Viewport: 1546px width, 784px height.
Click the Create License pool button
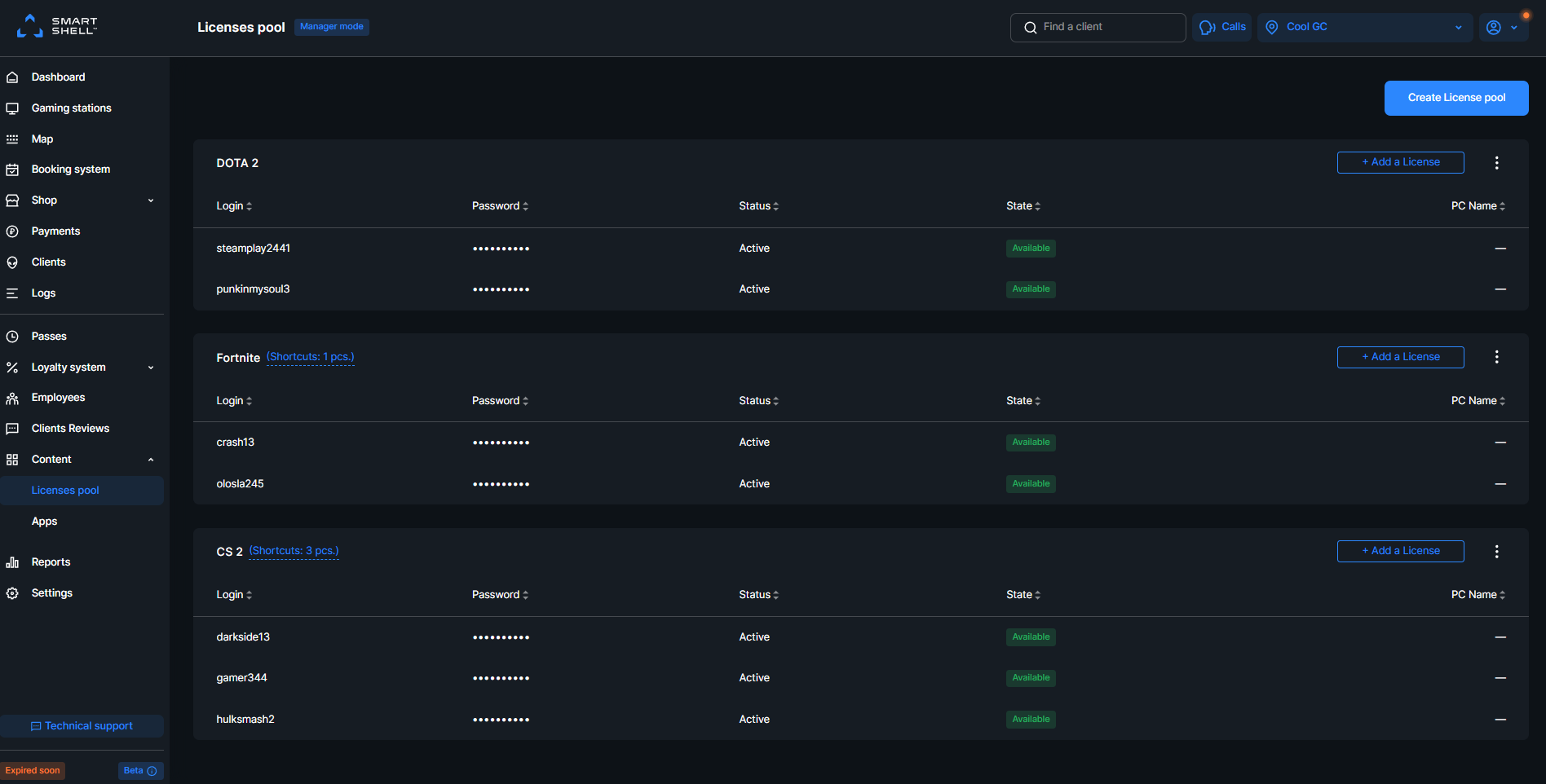(1456, 97)
